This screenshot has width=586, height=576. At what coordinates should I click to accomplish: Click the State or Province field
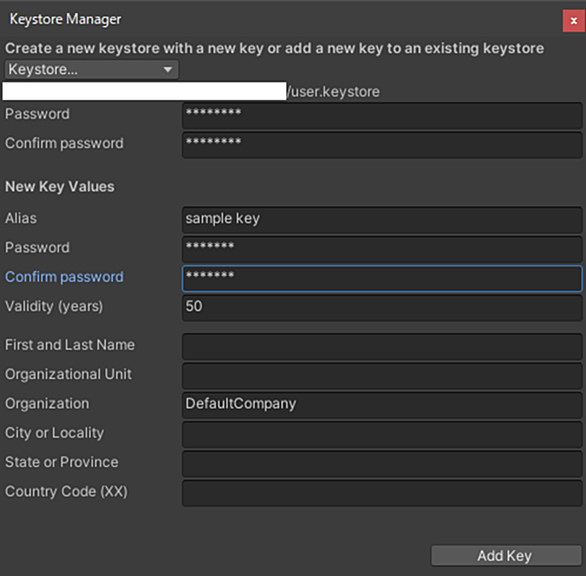point(382,464)
